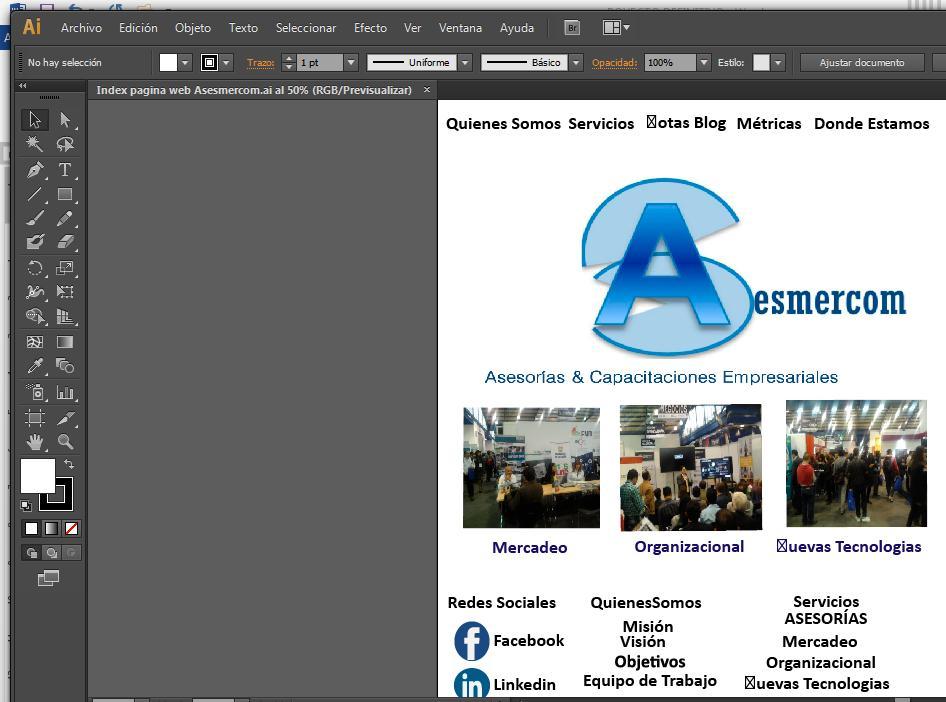Expand stroke weight dropdown next to 1 pt

click(351, 62)
